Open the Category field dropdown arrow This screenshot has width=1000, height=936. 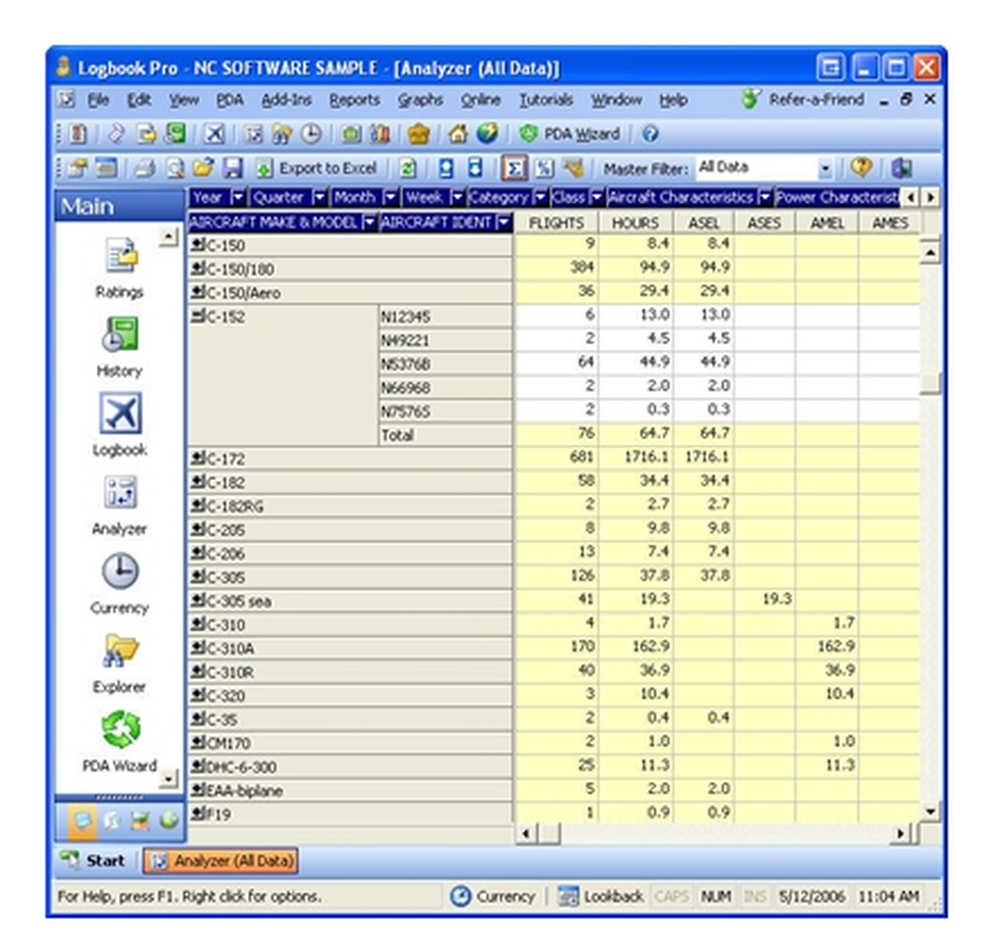point(540,198)
